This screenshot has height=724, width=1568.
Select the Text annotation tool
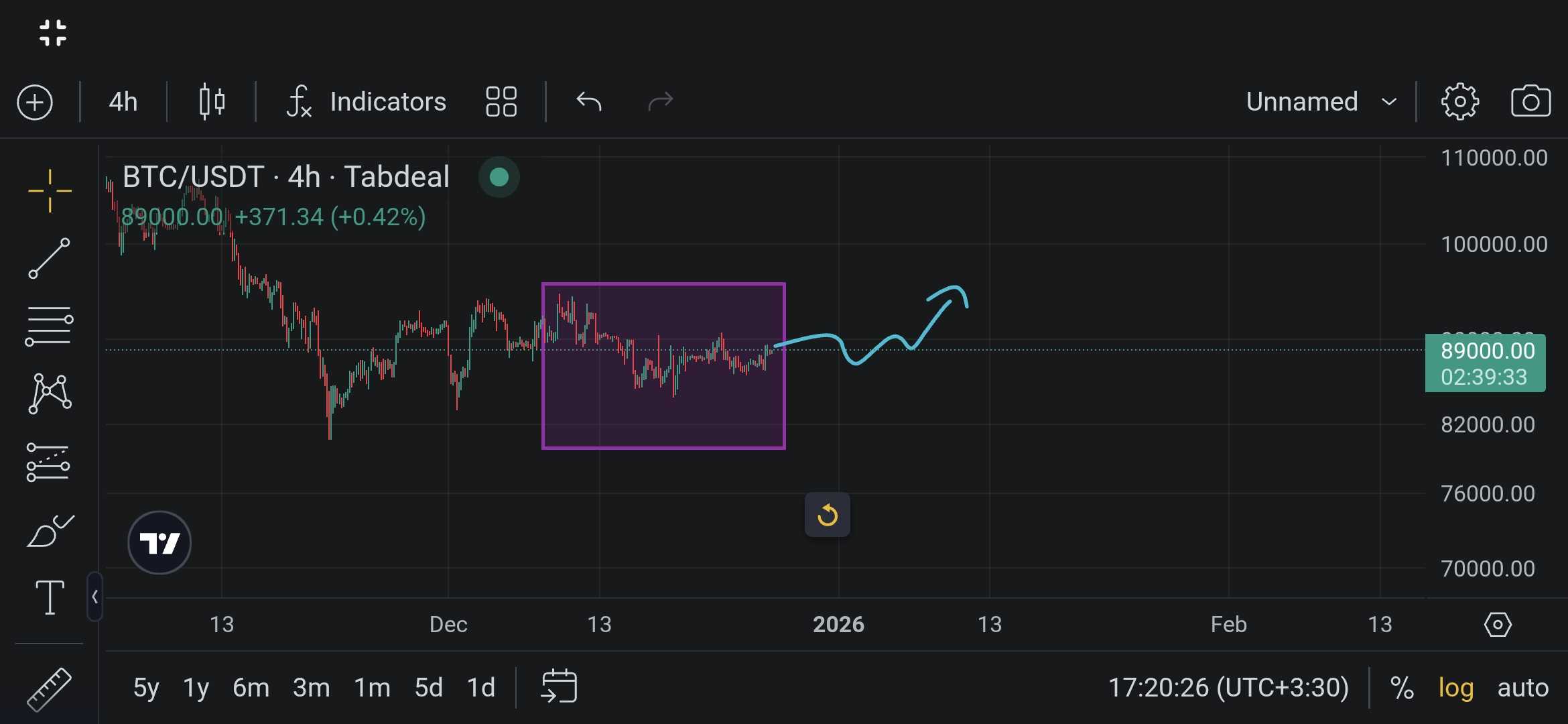point(50,597)
